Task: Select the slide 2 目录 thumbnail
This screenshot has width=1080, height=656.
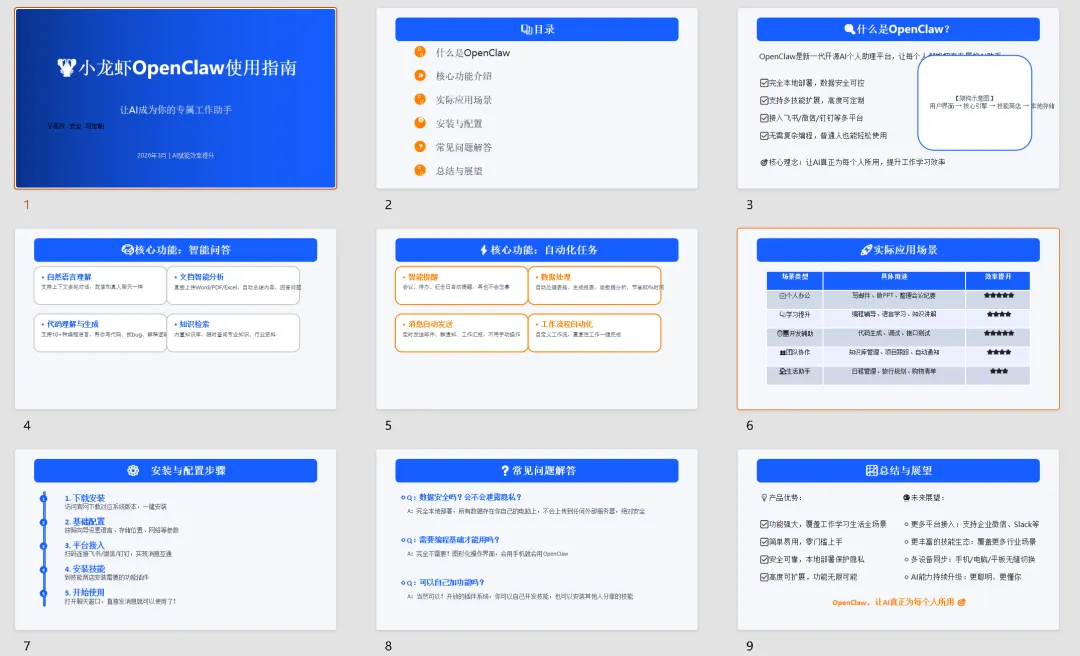Action: point(537,99)
